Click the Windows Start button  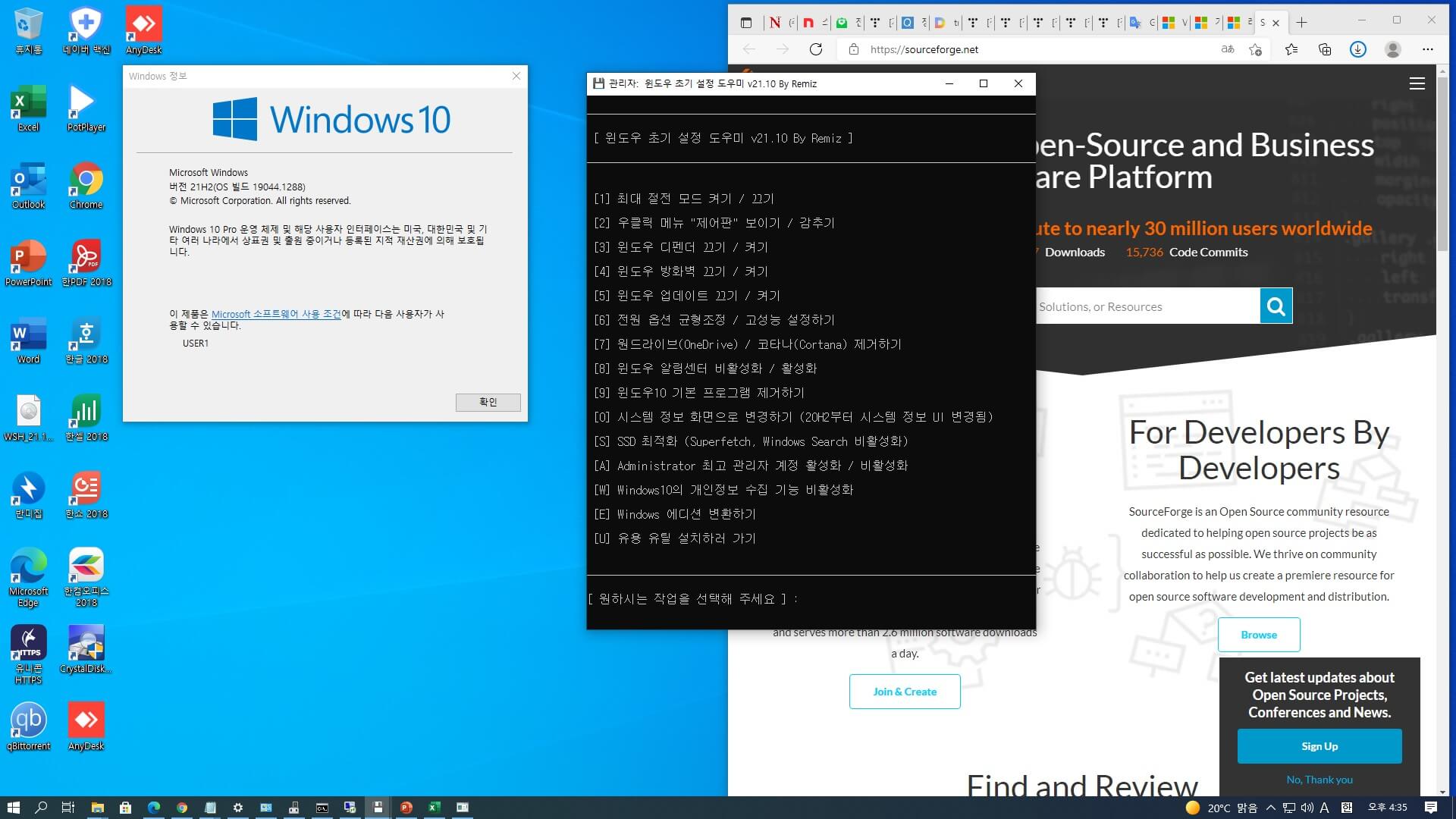click(13, 808)
